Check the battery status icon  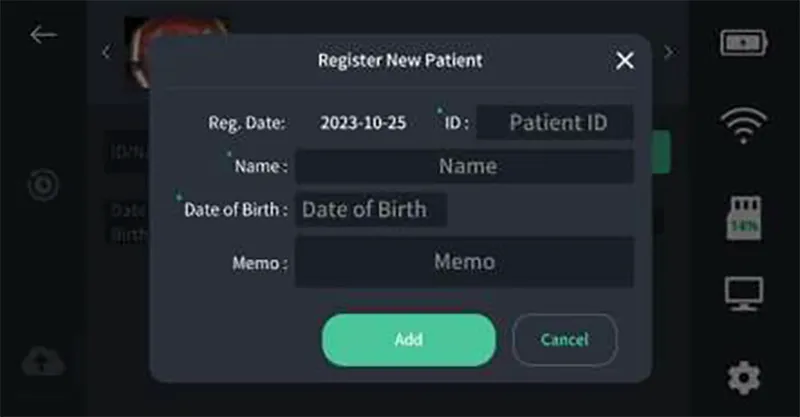[743, 43]
